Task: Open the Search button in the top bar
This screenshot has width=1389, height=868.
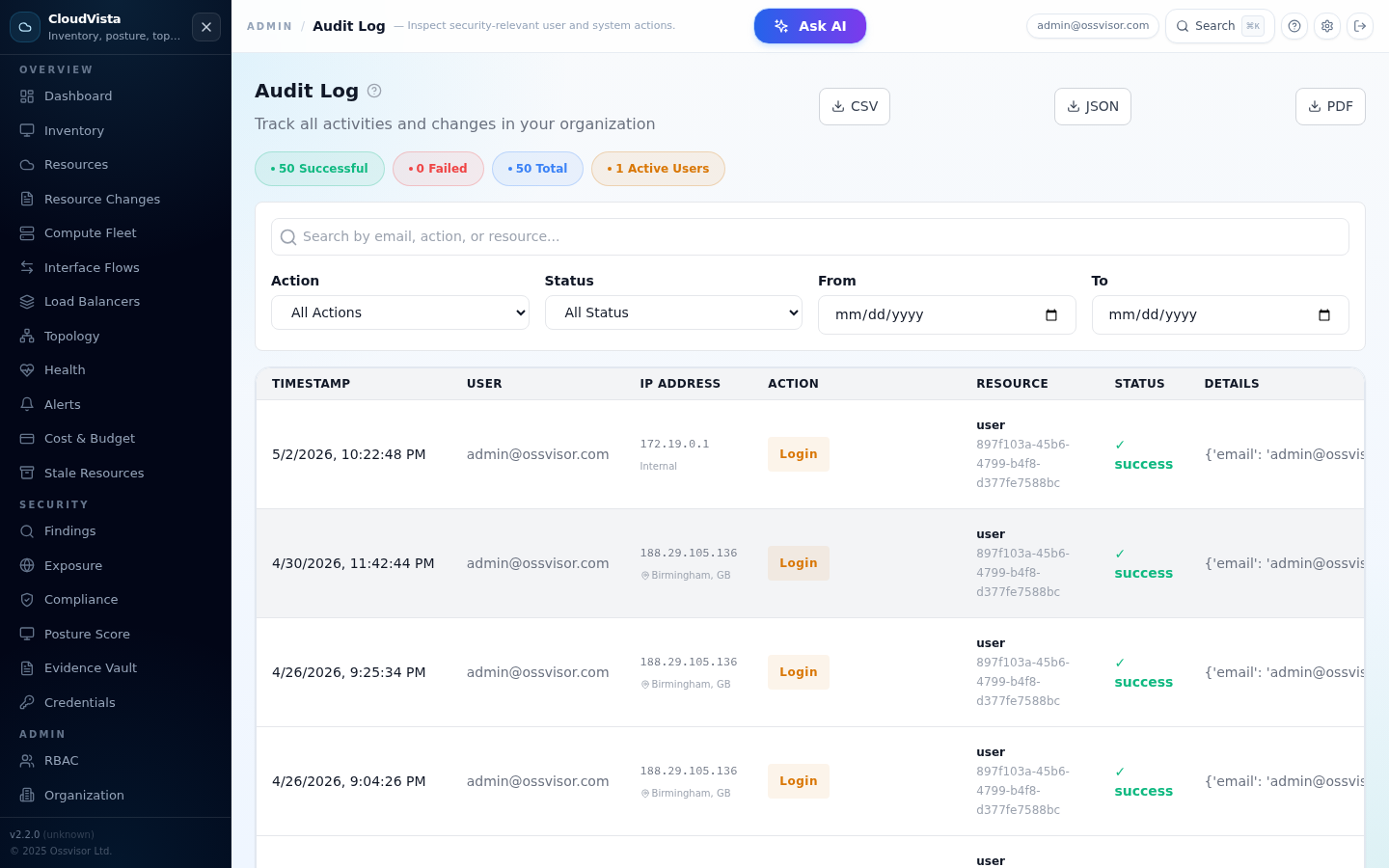Action: coord(1220,26)
